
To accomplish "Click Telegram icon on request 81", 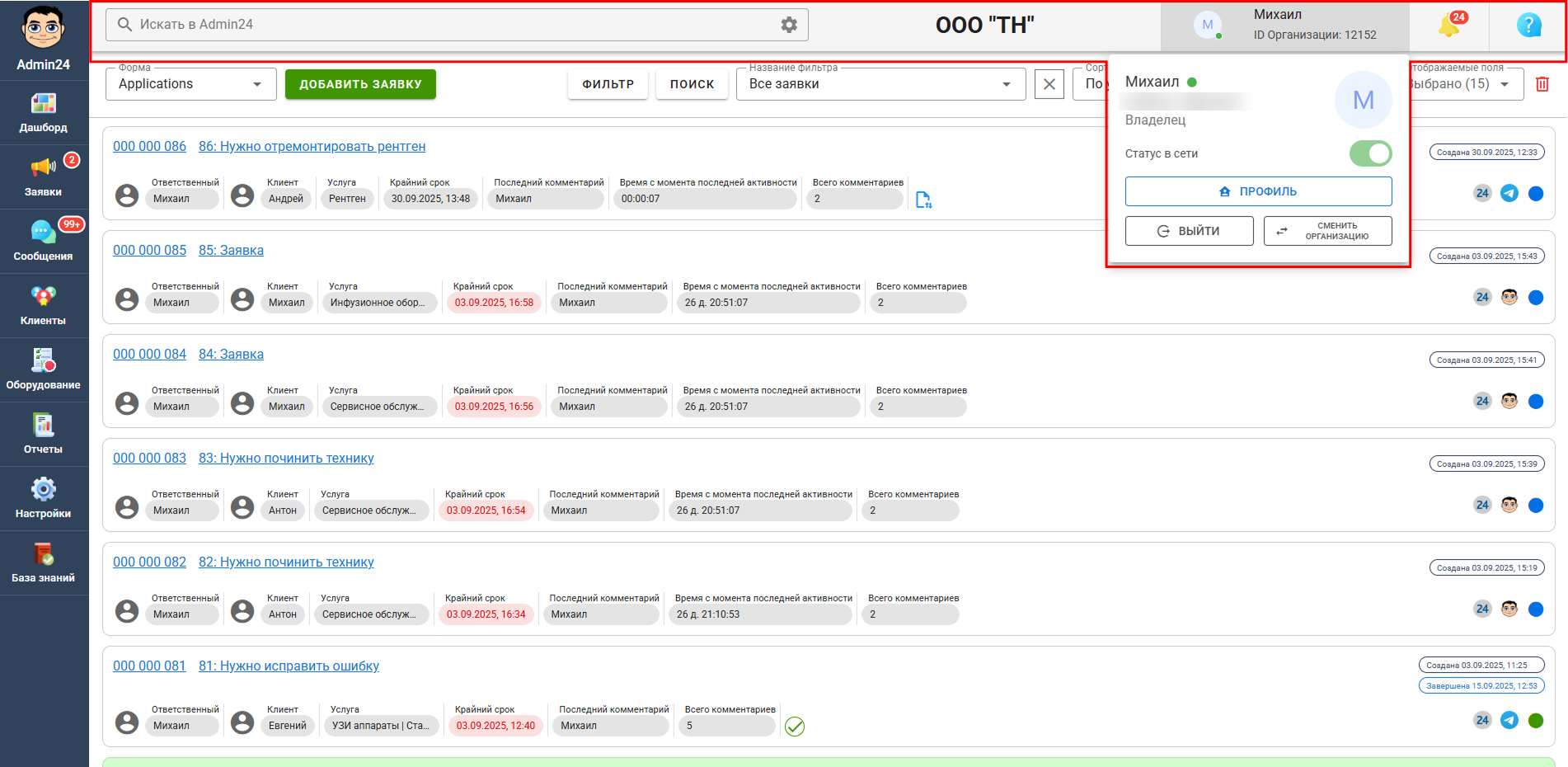I will 1509,721.
